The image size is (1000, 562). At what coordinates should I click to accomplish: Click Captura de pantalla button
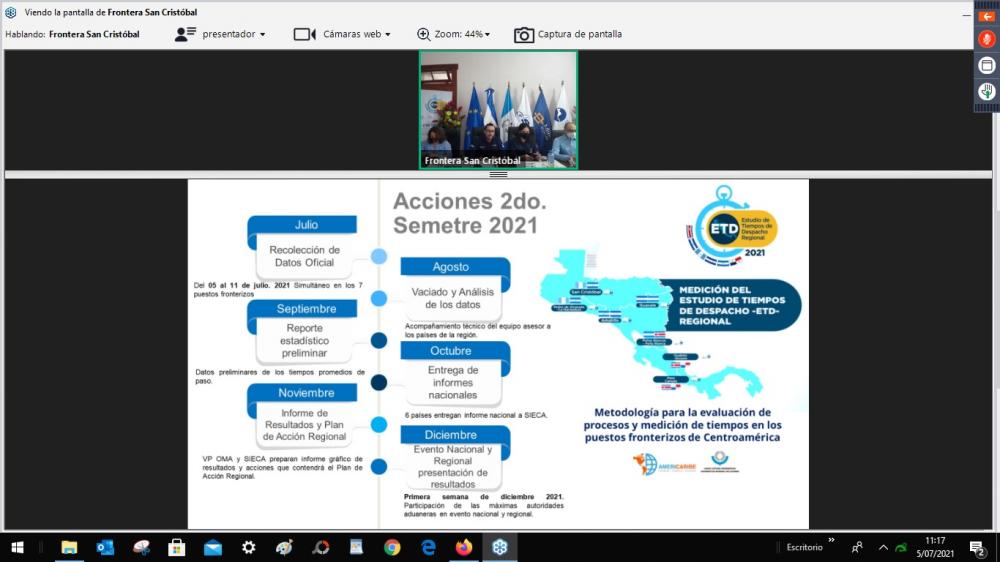(x=579, y=34)
